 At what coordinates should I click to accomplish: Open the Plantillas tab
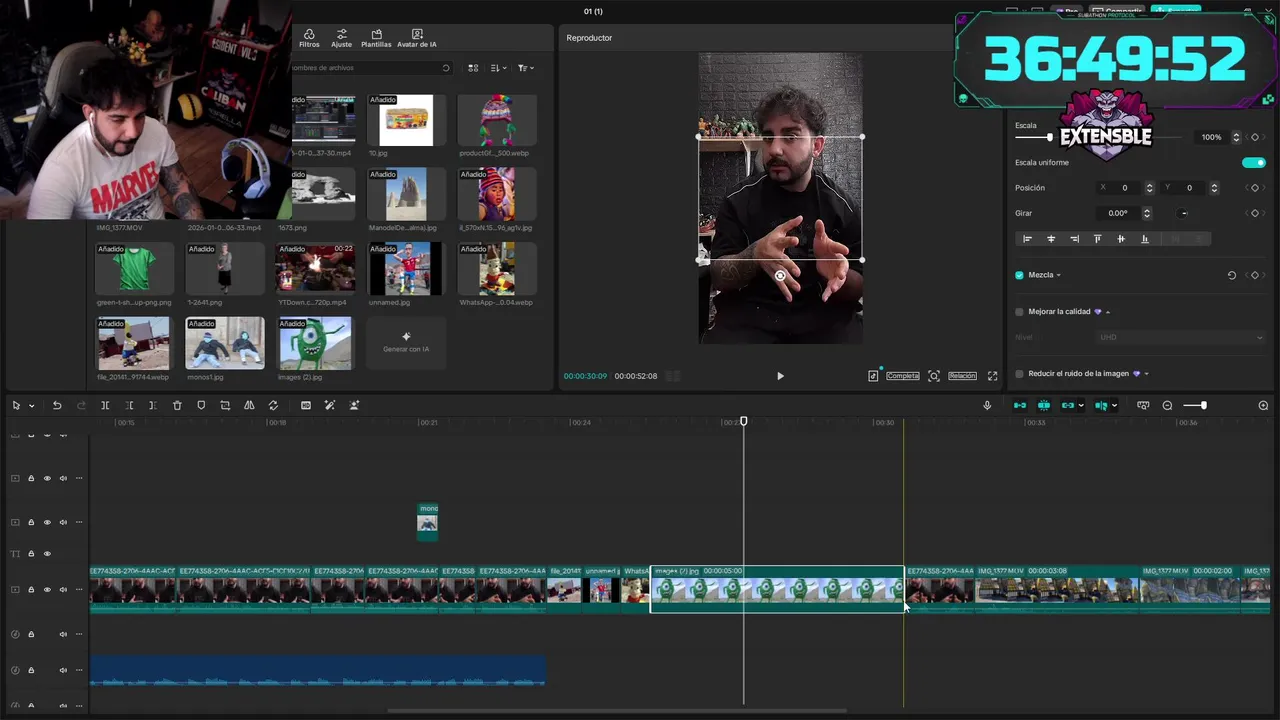[x=376, y=38]
